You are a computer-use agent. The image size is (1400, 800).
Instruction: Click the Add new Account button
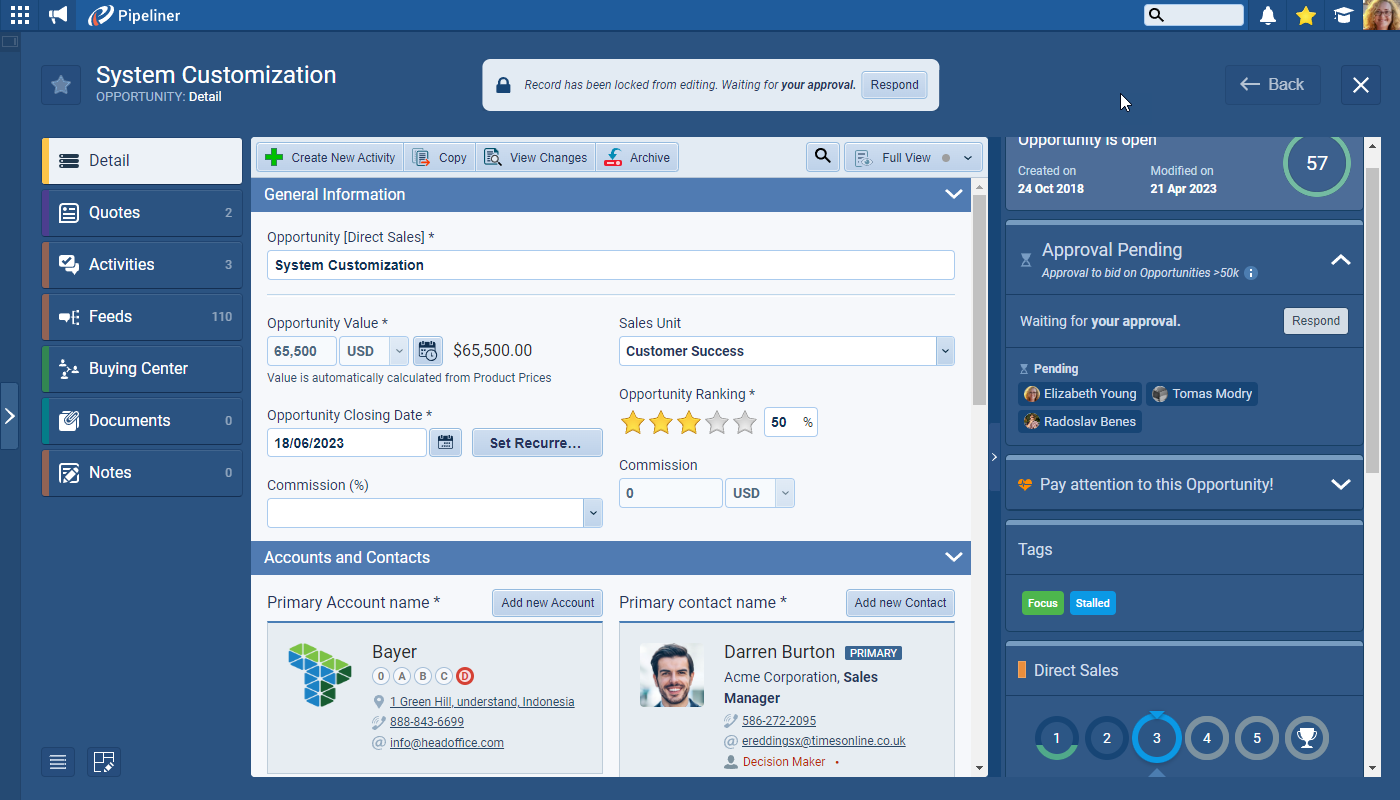coord(547,603)
